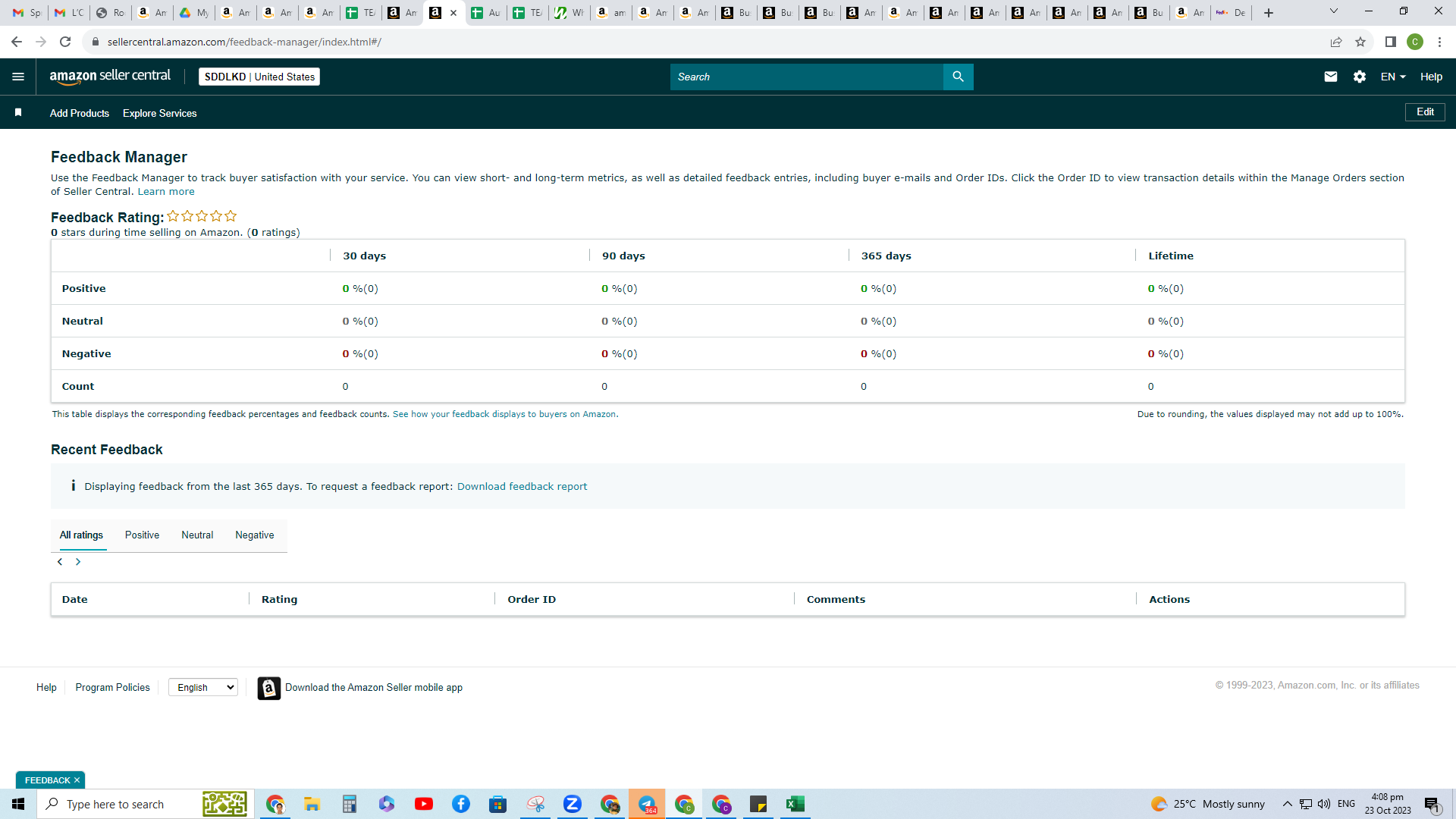Click the Order ID column header

tap(532, 599)
